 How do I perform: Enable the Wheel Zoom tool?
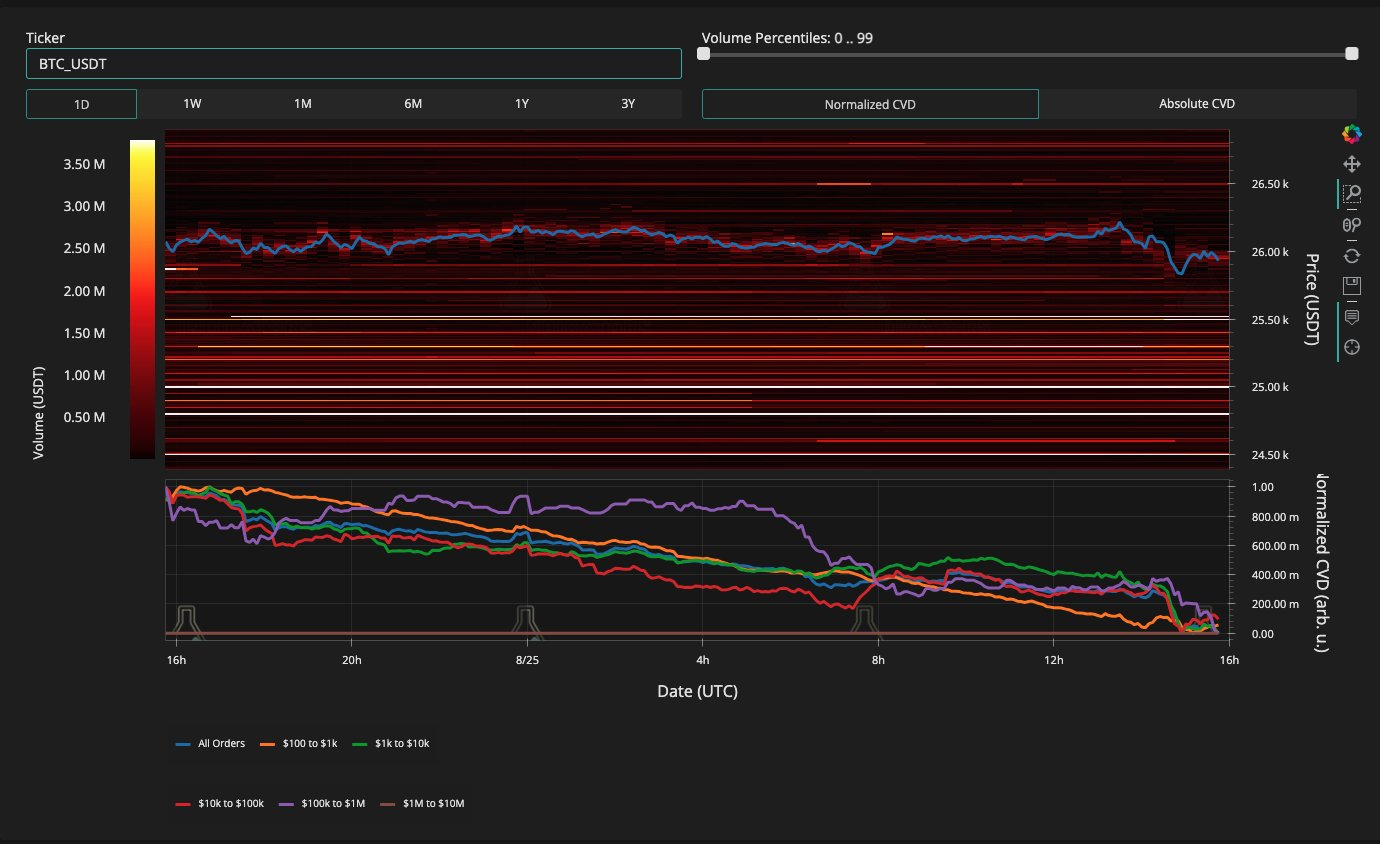tap(1352, 225)
